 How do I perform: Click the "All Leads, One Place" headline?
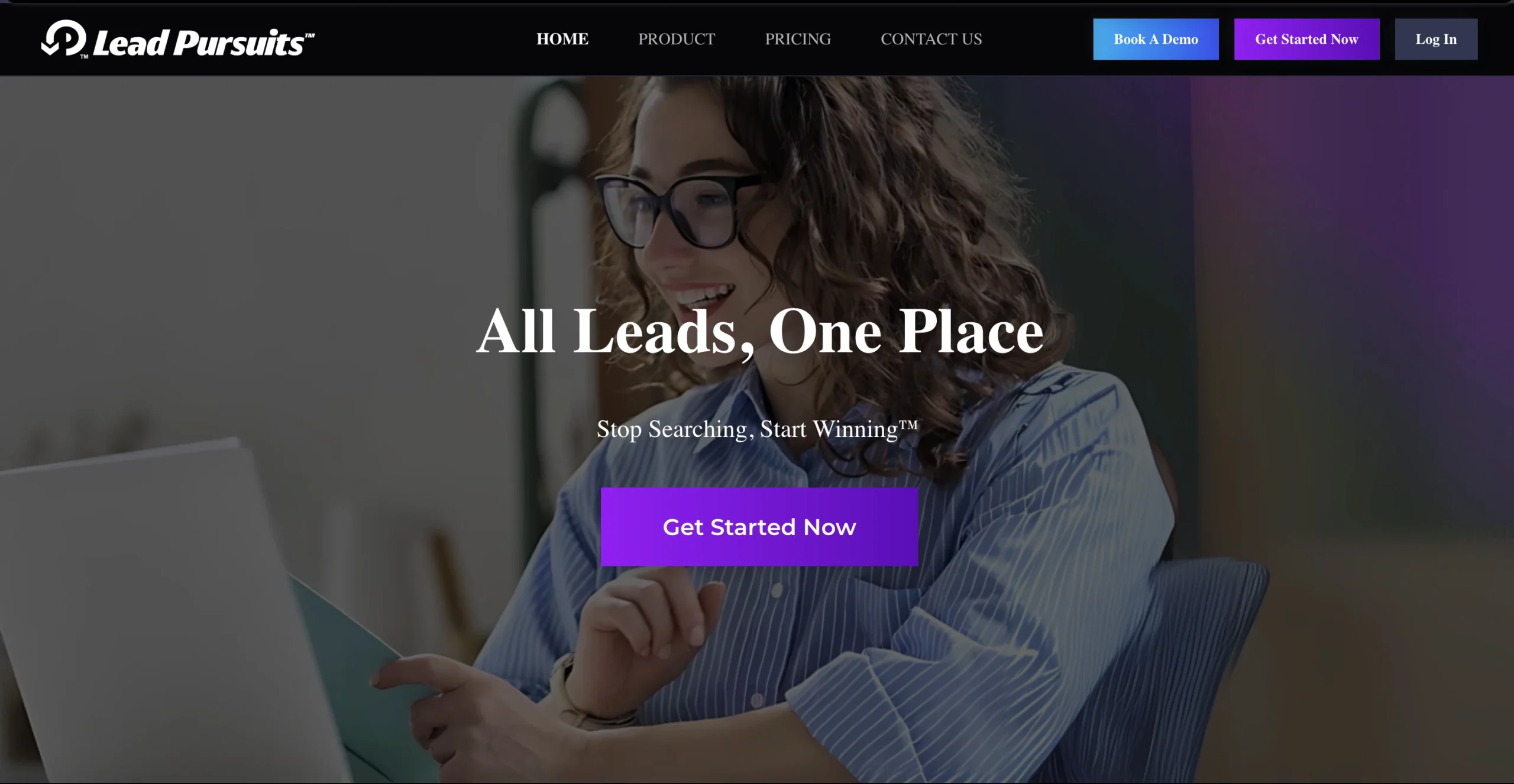[759, 331]
